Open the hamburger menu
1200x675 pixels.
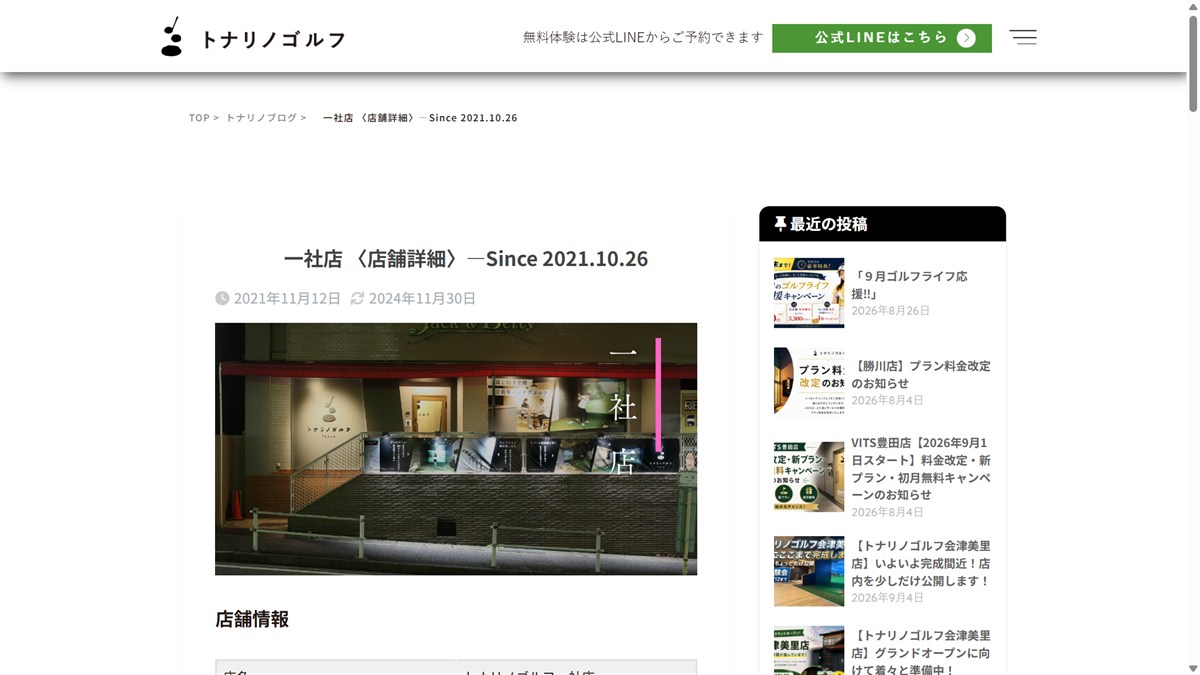click(1023, 38)
